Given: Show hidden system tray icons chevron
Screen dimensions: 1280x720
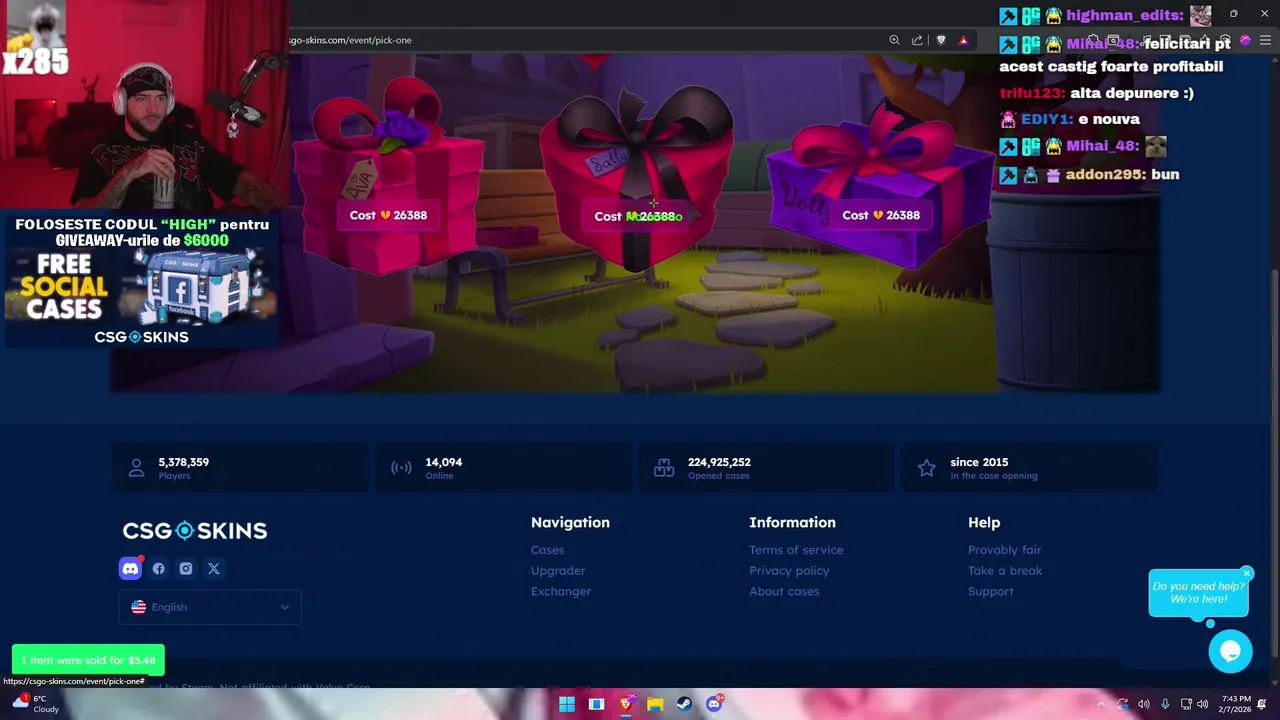Looking at the screenshot, I should pos(1101,704).
